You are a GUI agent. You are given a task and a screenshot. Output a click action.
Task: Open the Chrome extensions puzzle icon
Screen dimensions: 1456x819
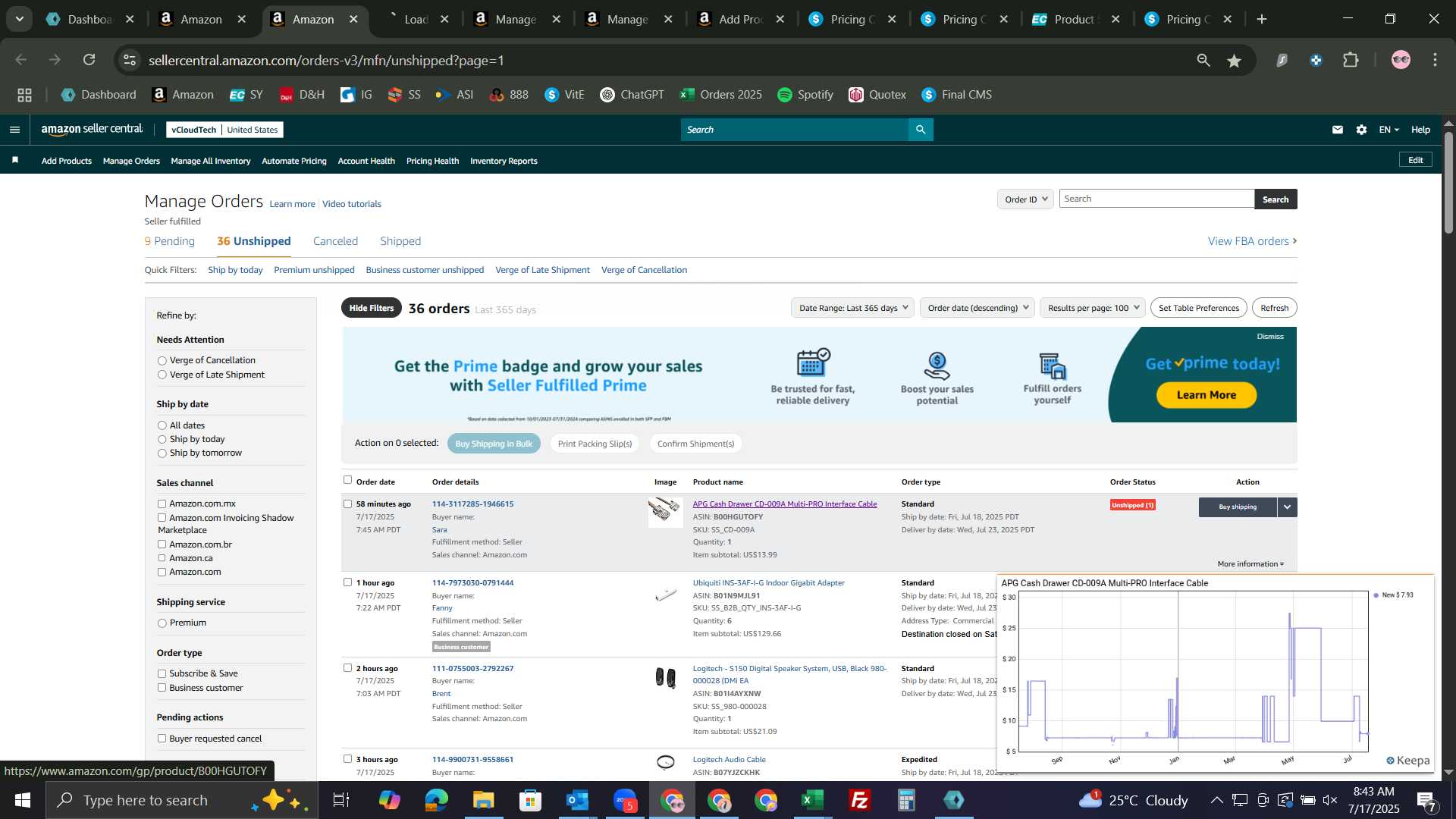[x=1351, y=60]
